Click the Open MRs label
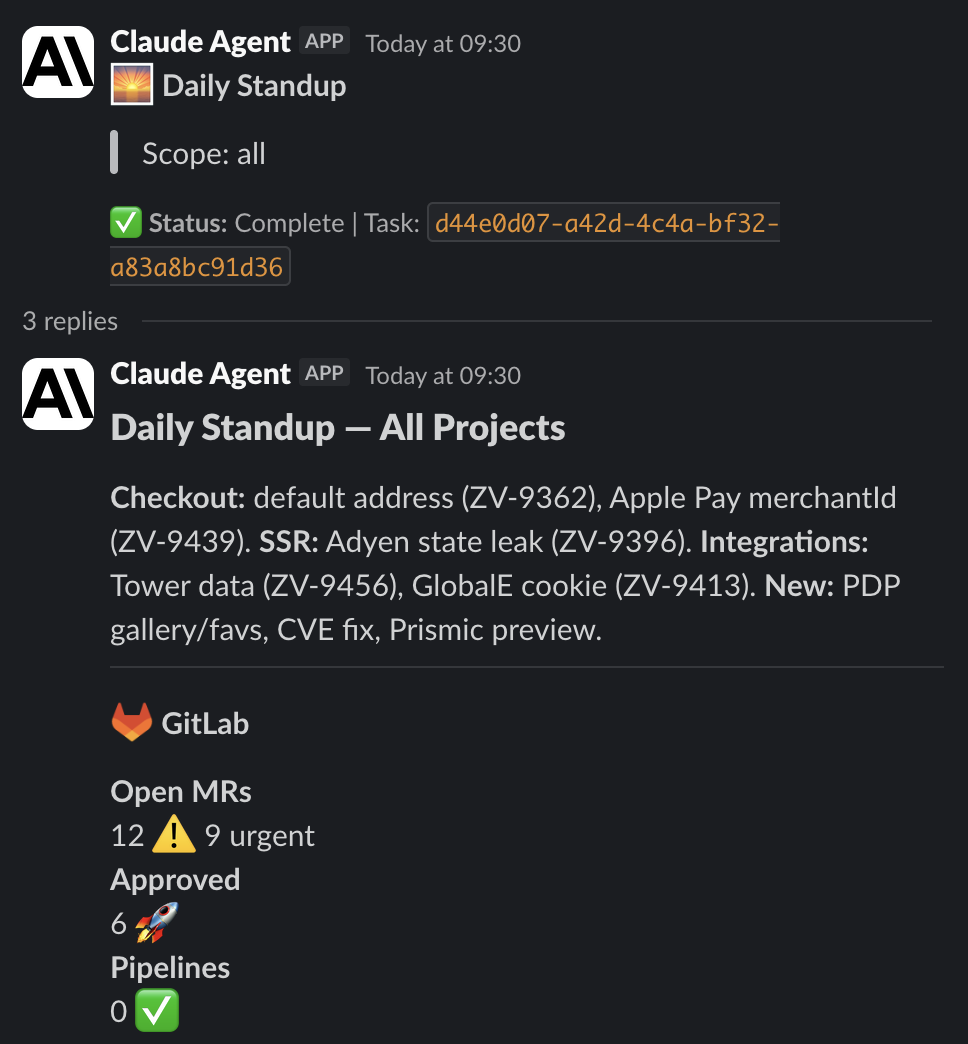 pyautogui.click(x=181, y=792)
